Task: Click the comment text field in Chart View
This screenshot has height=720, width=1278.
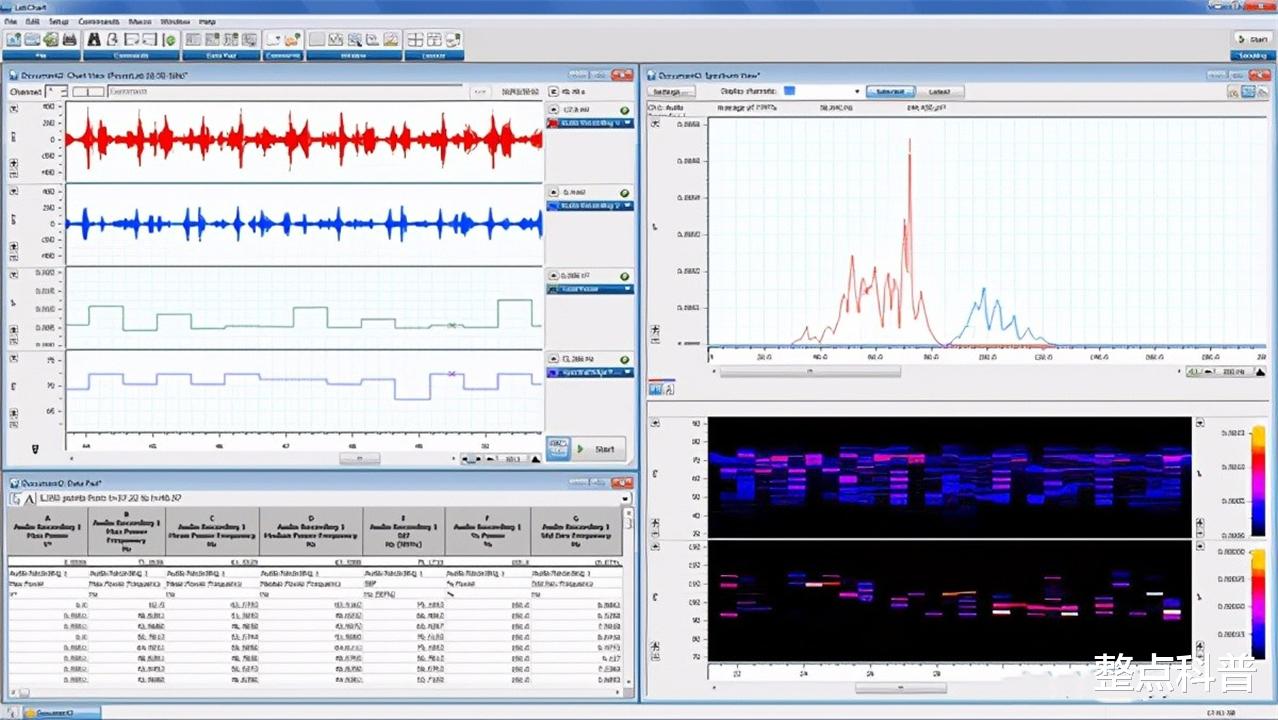Action: 285,91
